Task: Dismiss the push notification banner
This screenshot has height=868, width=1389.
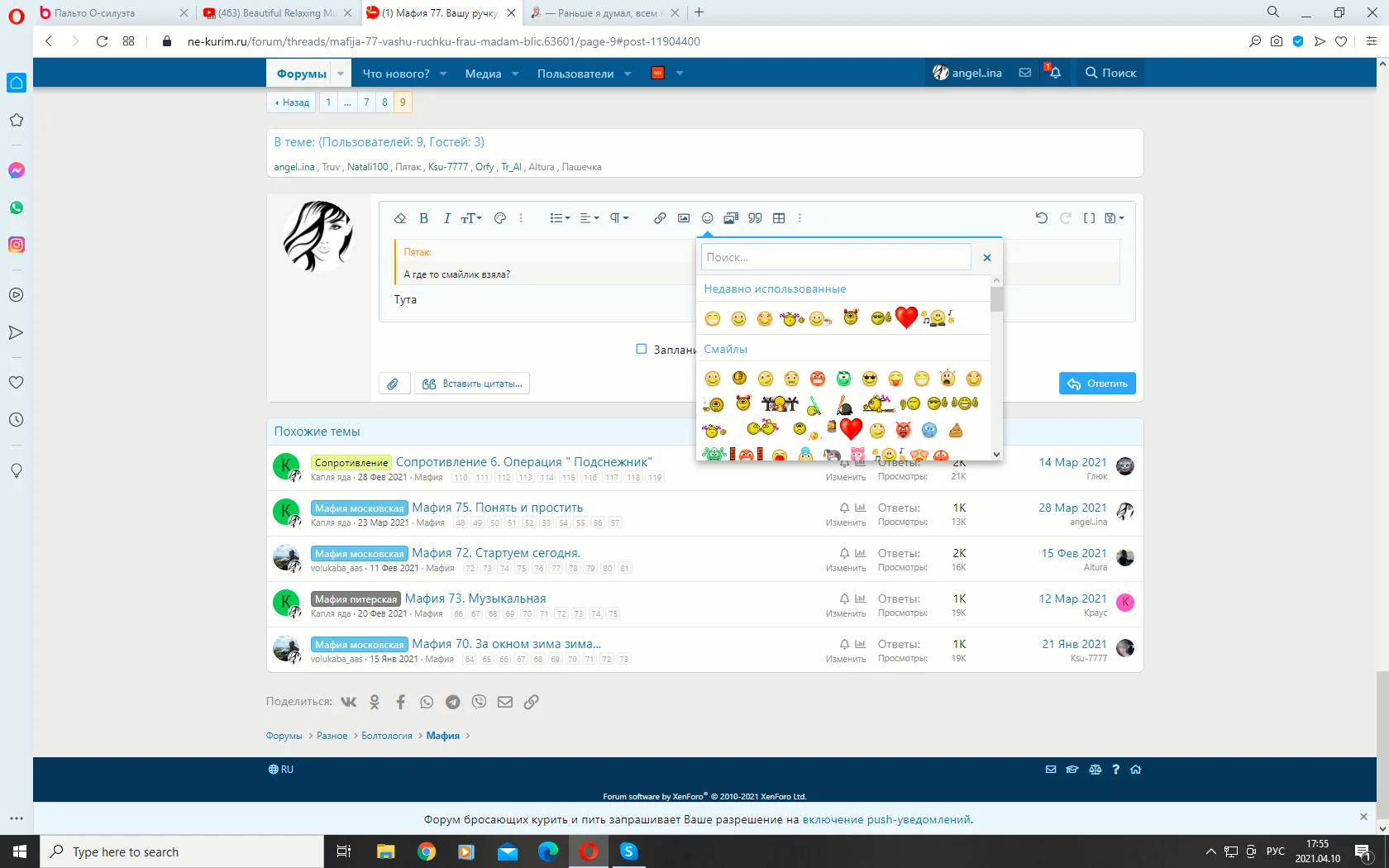Action: 1363,817
